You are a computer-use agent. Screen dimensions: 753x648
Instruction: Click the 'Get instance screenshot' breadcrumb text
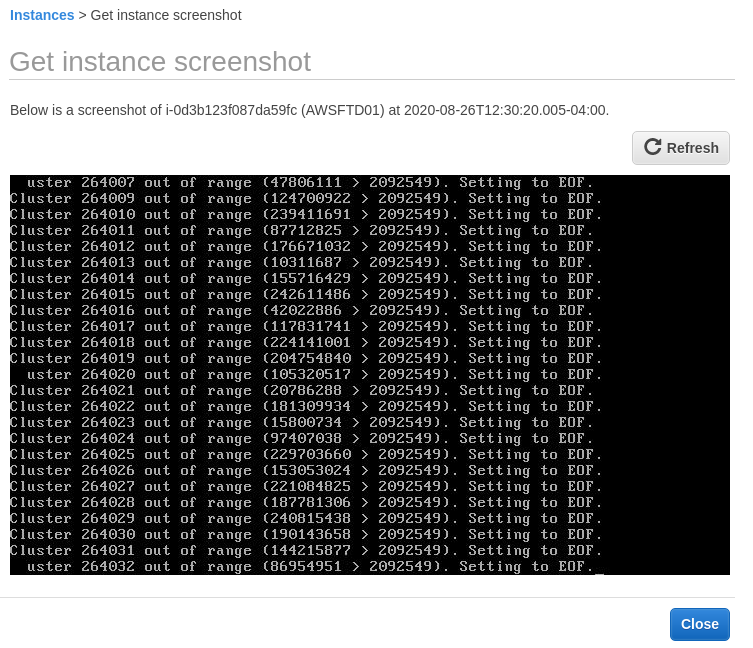pyautogui.click(x=166, y=15)
